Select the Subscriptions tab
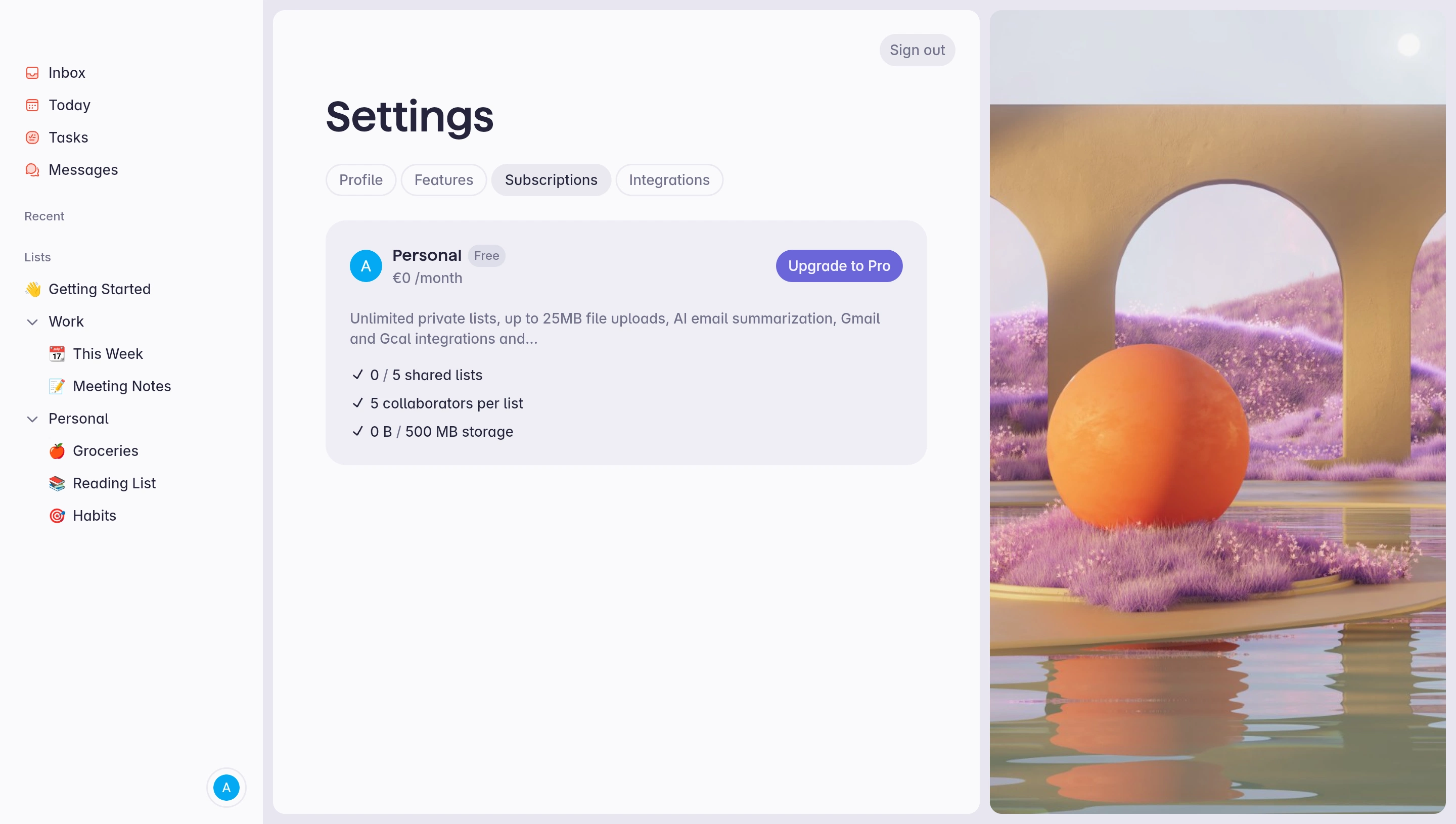This screenshot has width=1456, height=824. coord(551,180)
